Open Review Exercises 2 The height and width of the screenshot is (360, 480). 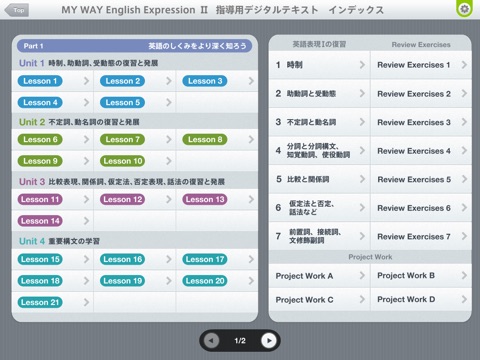click(x=421, y=94)
